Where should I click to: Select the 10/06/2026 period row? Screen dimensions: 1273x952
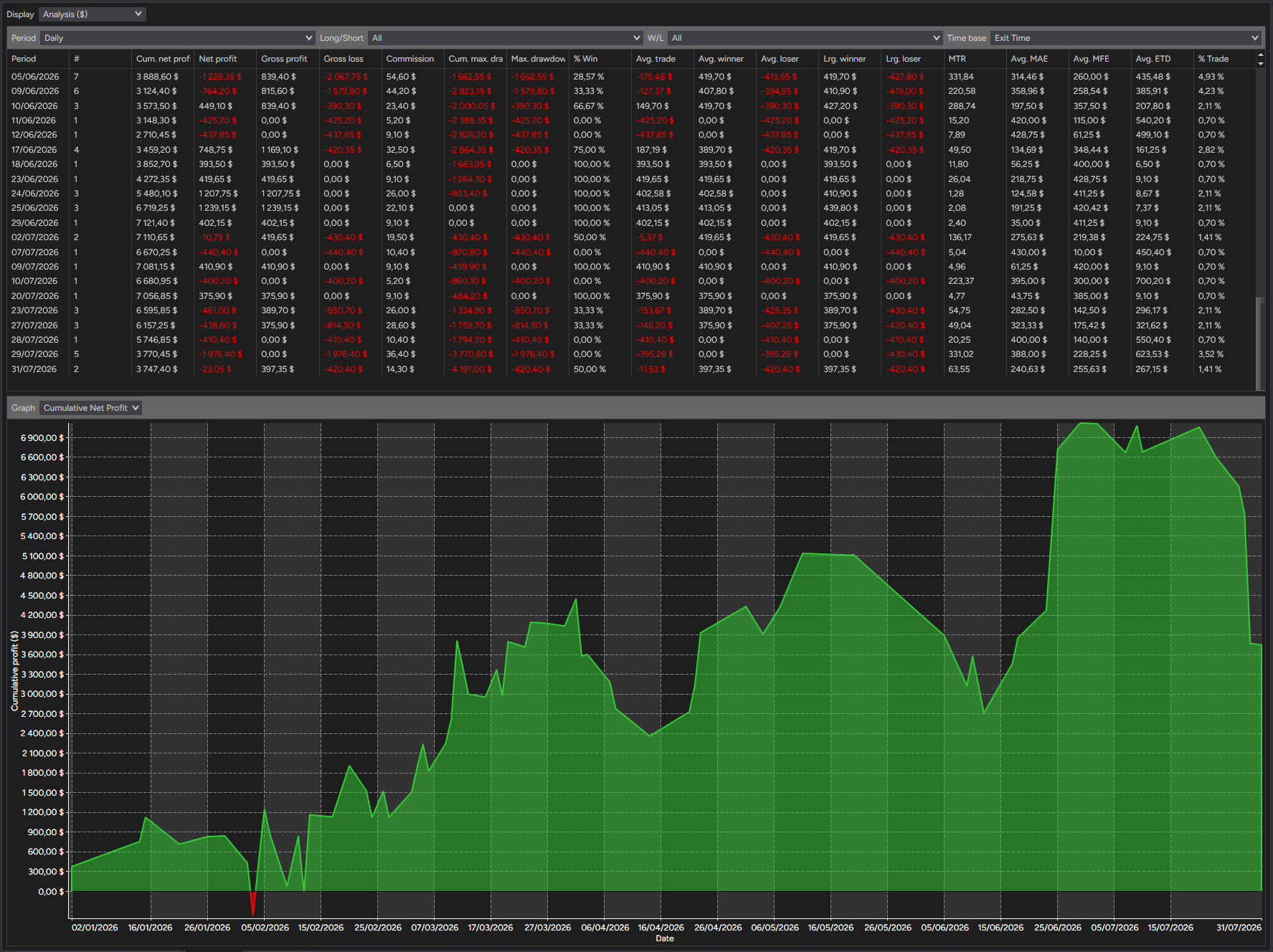pyautogui.click(x=631, y=106)
